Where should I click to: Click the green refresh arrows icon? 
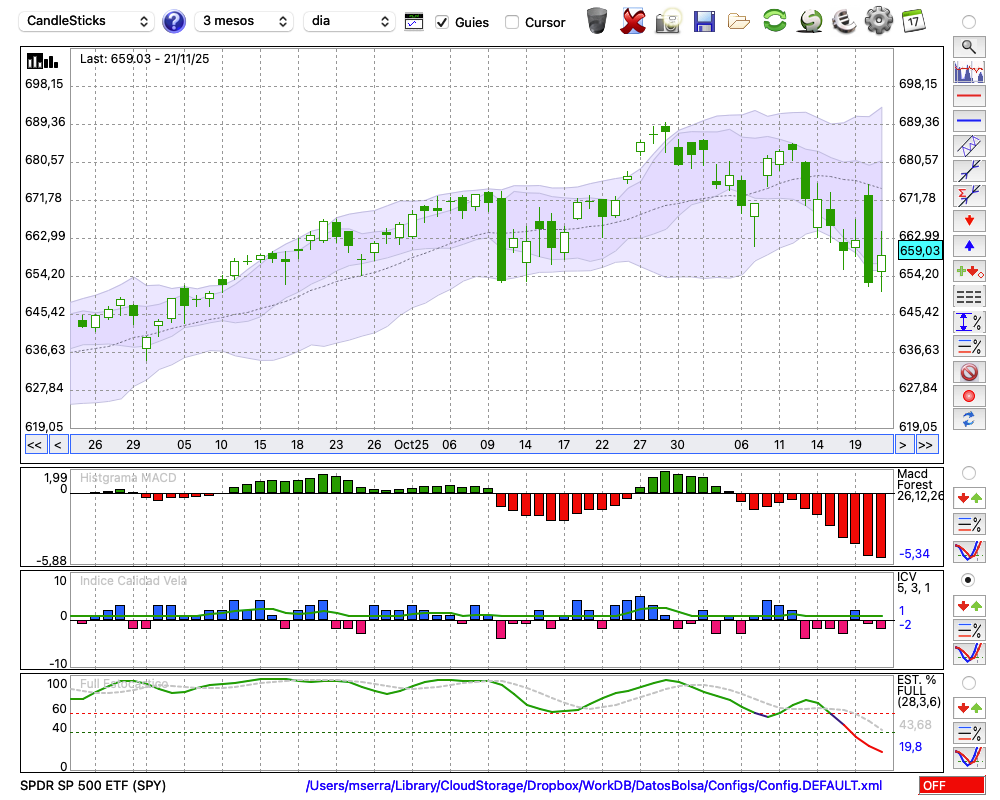pyautogui.click(x=774, y=20)
